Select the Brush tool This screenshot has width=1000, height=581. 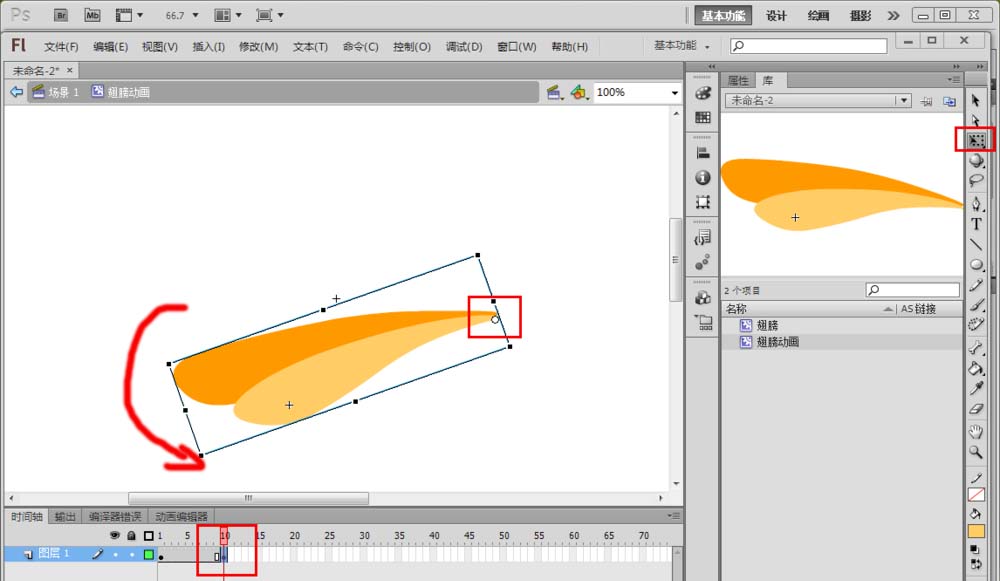(x=976, y=305)
